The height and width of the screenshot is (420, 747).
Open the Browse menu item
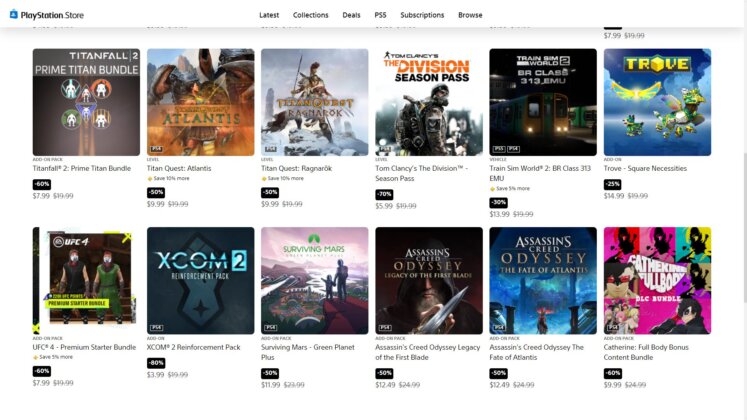470,15
